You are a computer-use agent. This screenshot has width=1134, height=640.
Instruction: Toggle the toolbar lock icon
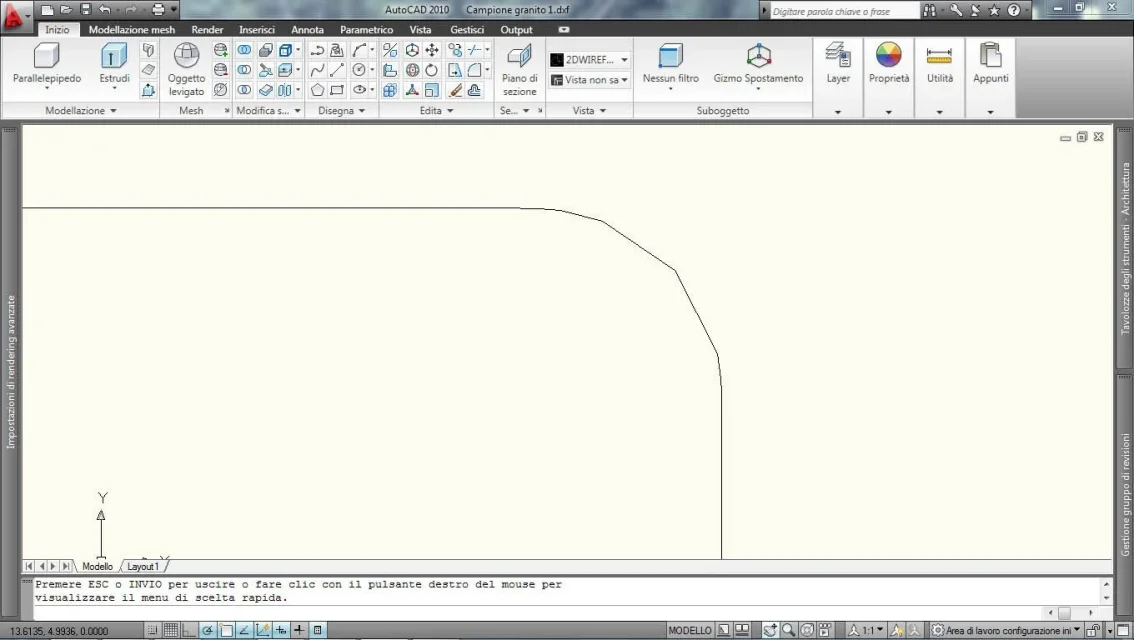1094,631
